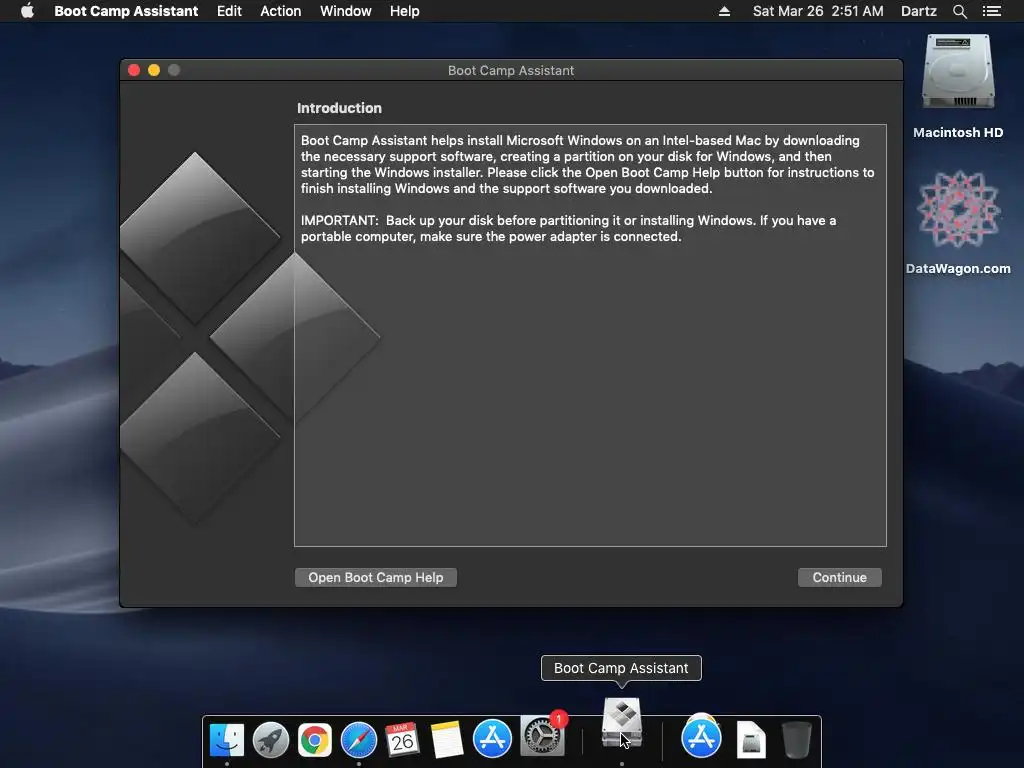Open Spotlight search magnifier icon
Image resolution: width=1024 pixels, height=768 pixels.
click(959, 11)
